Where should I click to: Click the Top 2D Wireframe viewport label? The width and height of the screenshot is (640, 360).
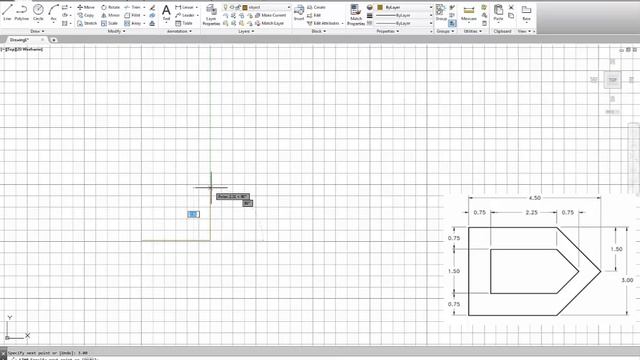(x=22, y=49)
